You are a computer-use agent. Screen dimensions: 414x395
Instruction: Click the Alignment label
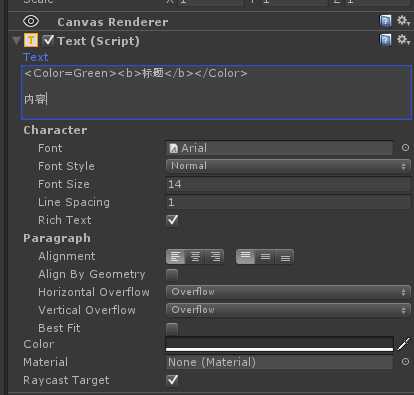(67, 256)
